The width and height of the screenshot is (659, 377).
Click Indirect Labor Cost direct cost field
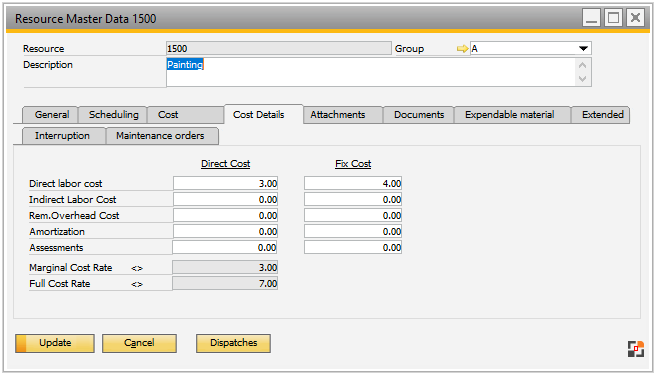coord(225,200)
